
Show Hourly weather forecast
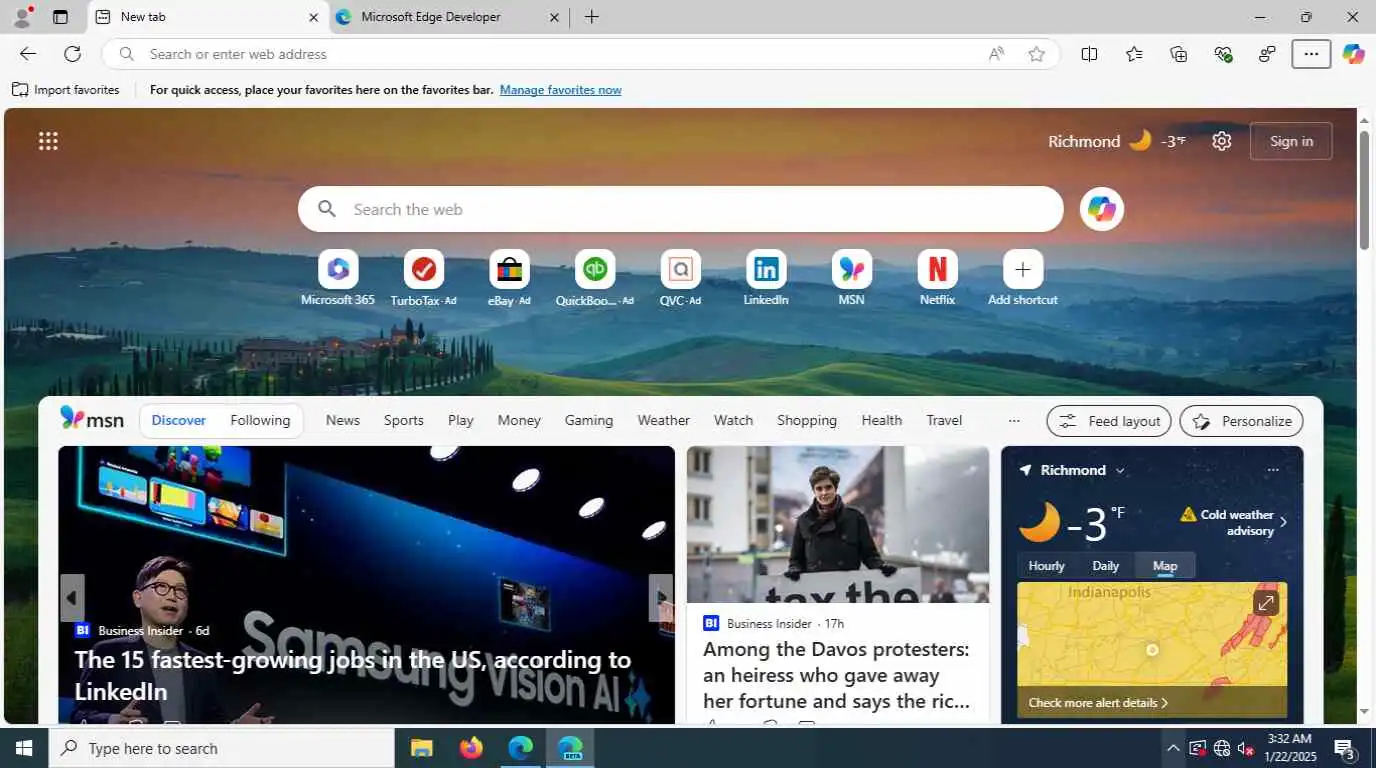1046,566
